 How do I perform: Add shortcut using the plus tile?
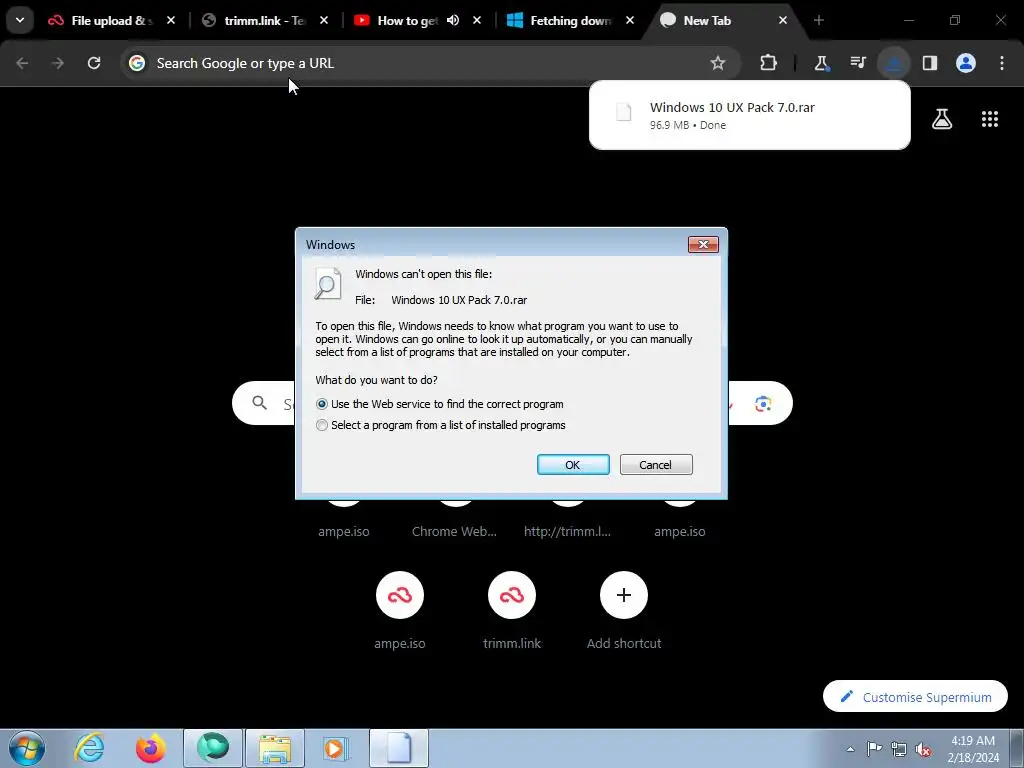tap(624, 610)
